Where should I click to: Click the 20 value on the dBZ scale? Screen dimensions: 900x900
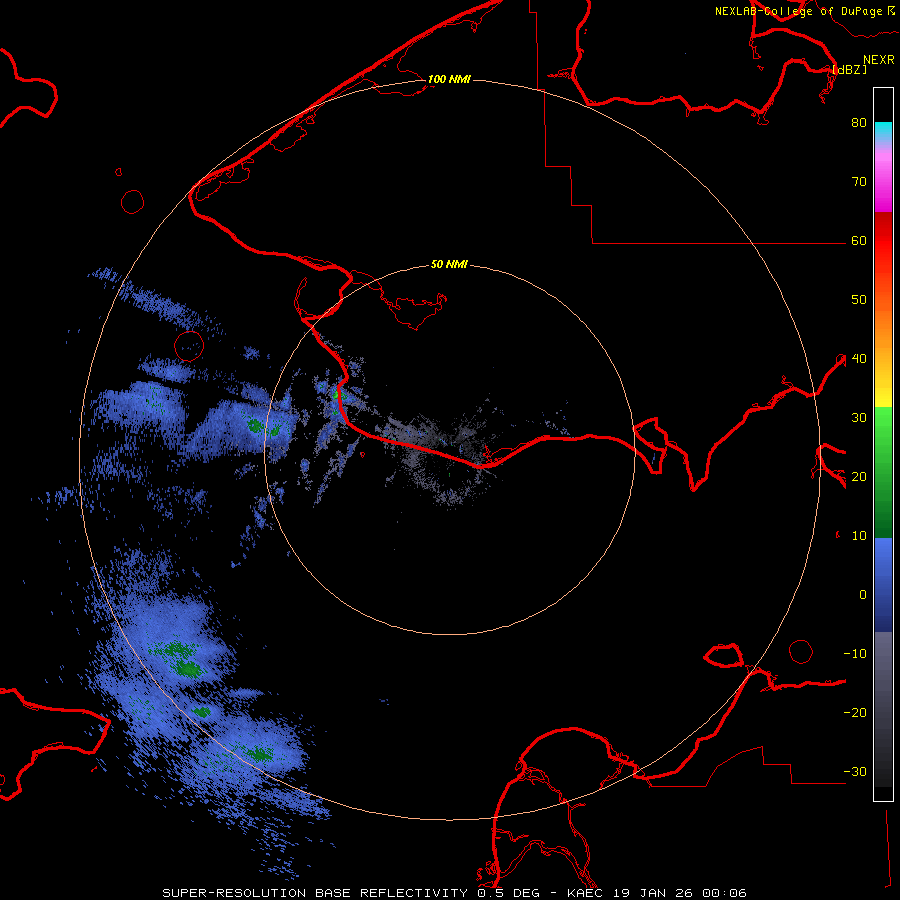[x=859, y=477]
